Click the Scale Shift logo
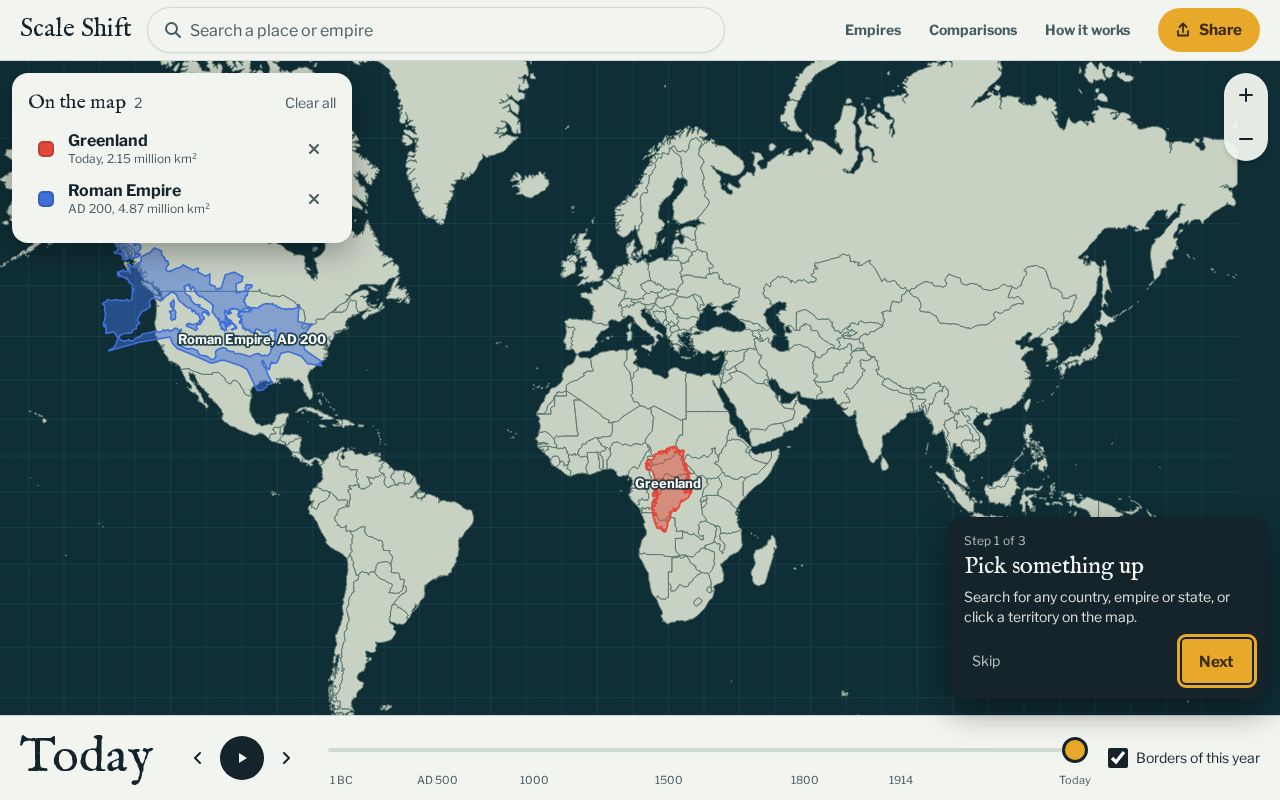This screenshot has width=1280, height=800. click(x=76, y=28)
